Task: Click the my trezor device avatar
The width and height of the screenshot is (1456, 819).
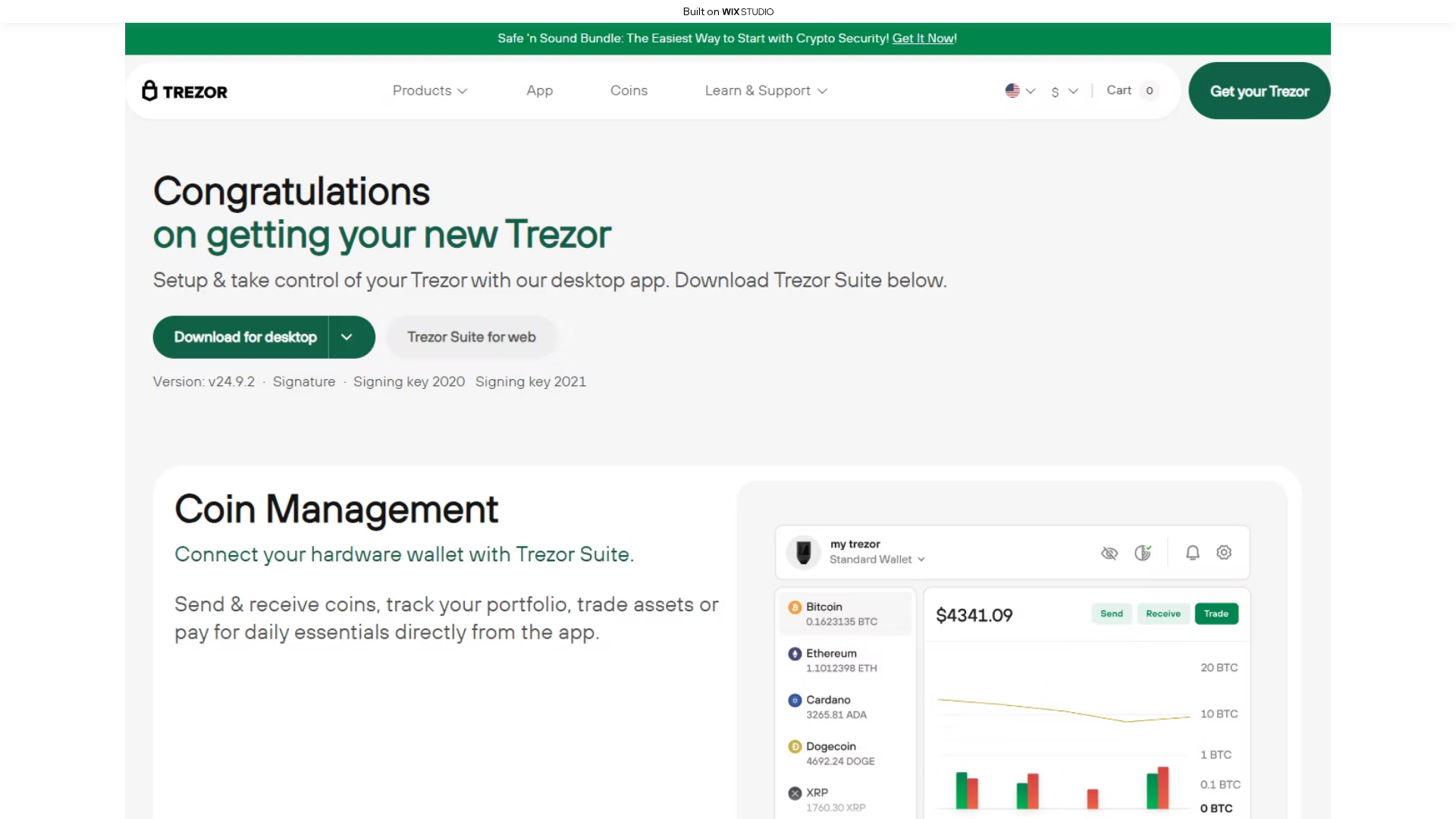Action: pos(803,552)
